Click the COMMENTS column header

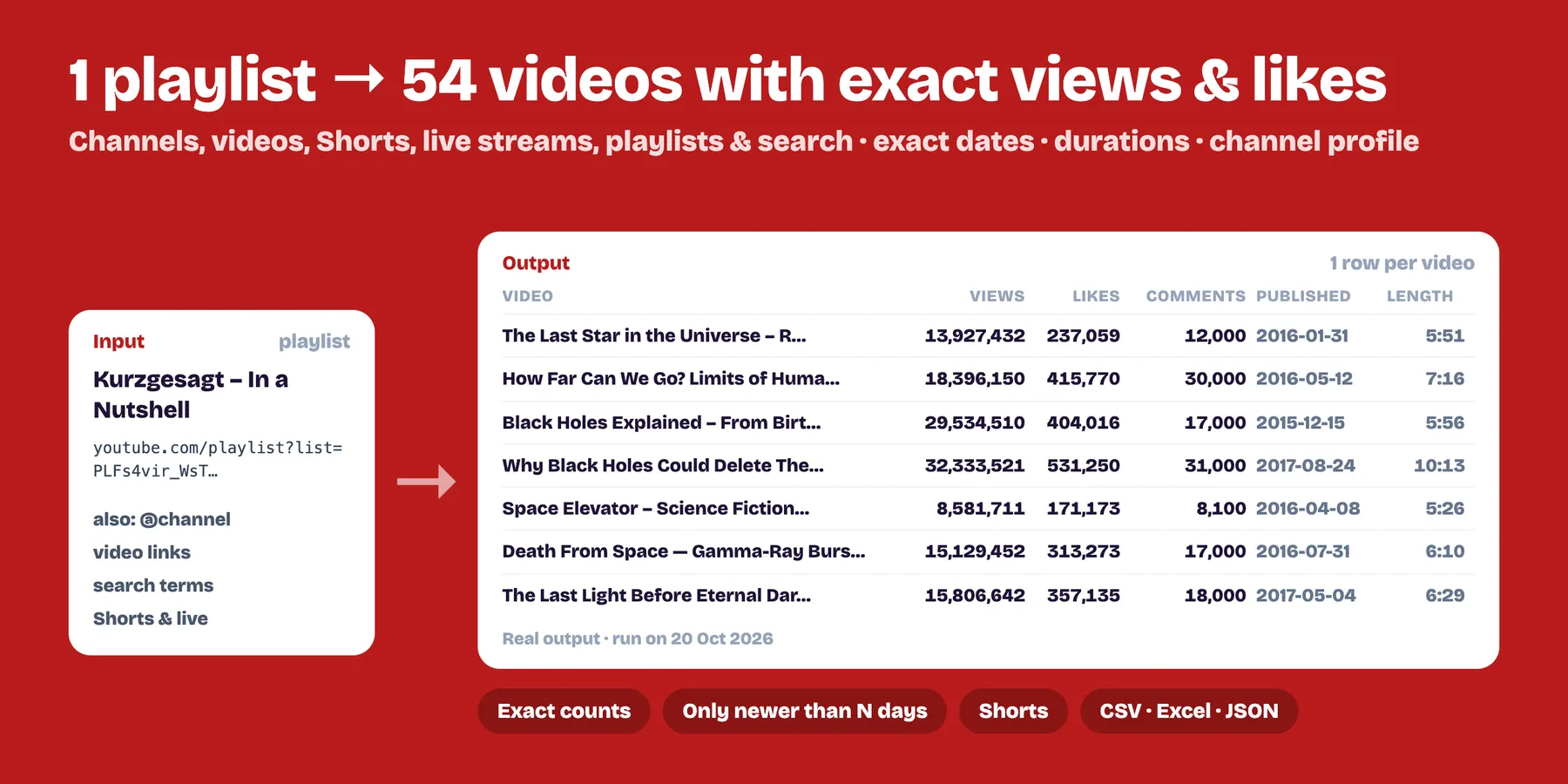pyautogui.click(x=1195, y=296)
